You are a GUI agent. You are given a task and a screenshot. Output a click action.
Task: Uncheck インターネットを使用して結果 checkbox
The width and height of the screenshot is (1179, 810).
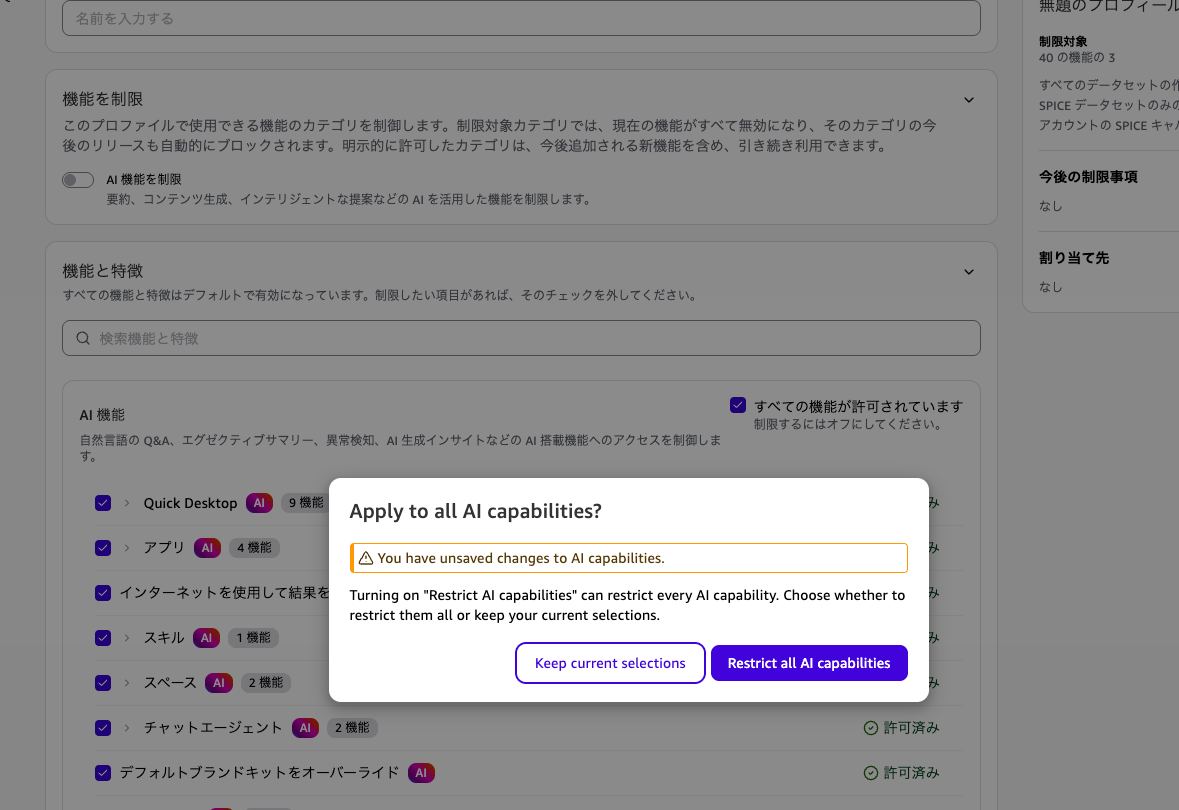tap(103, 593)
